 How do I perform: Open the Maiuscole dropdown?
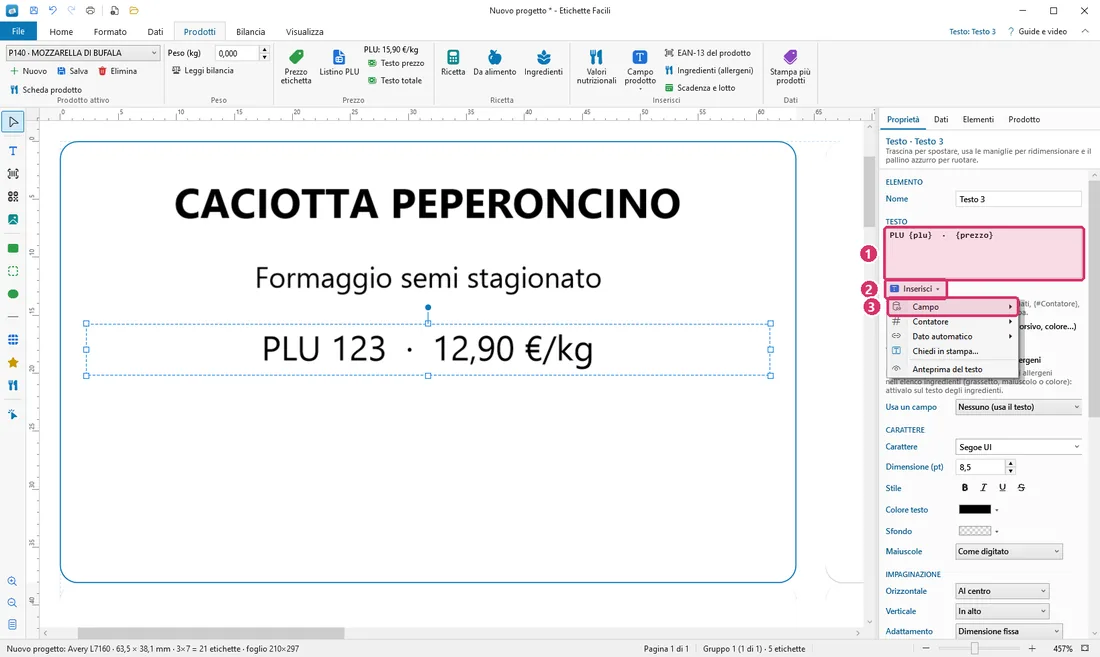[x=1009, y=551]
